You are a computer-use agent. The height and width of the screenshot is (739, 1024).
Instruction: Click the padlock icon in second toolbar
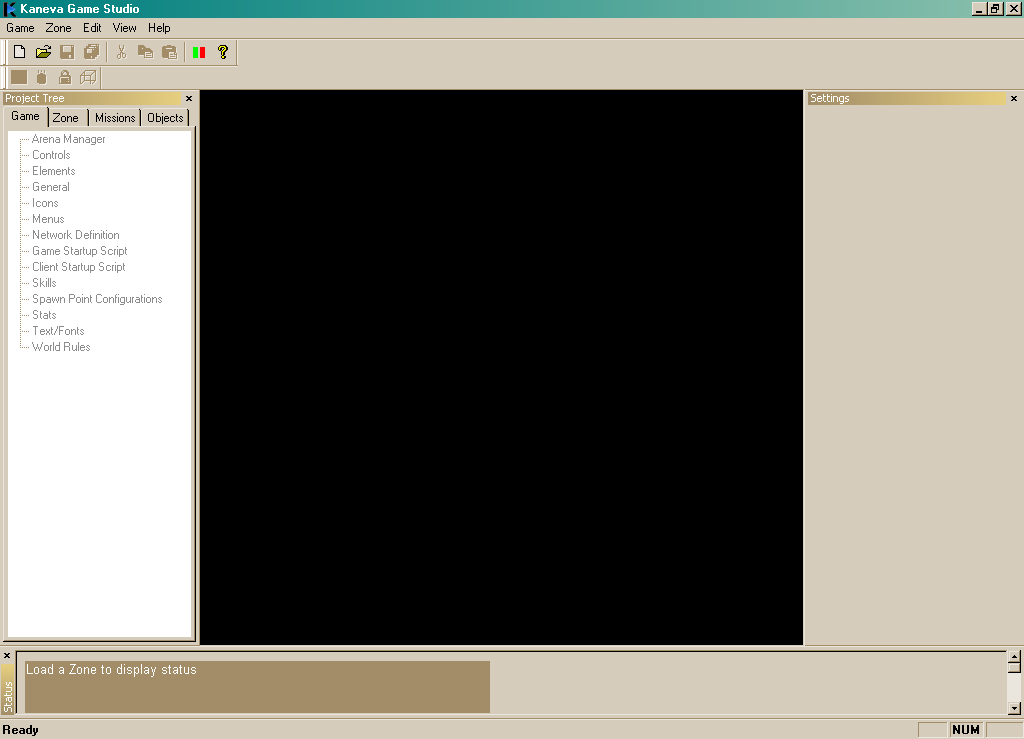coord(65,78)
